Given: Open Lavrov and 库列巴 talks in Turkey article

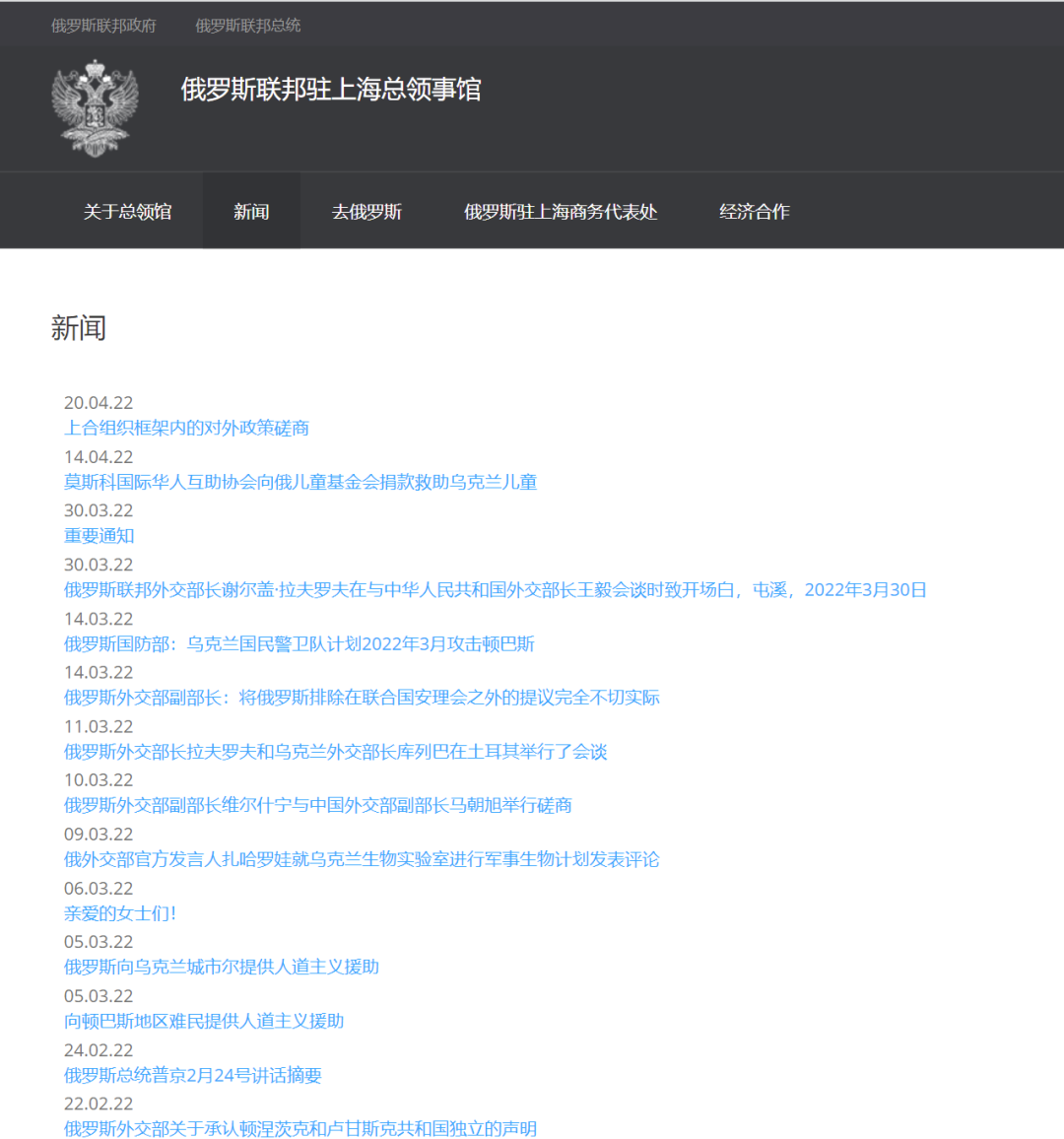Looking at the screenshot, I should tap(335, 752).
